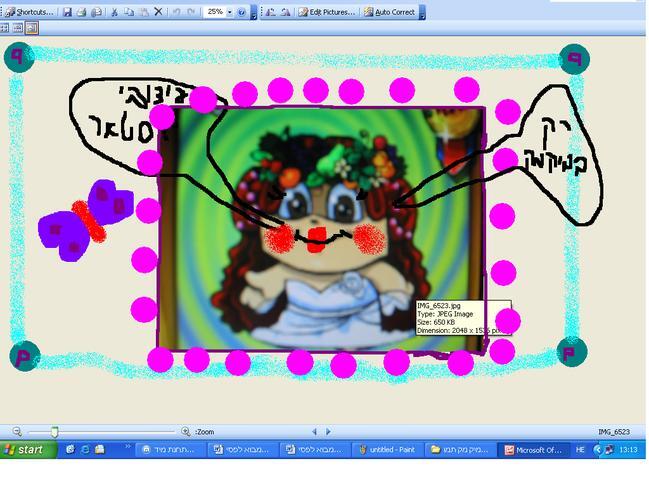The width and height of the screenshot is (649, 487).
Task: Switch to first taskbar browser window
Action: pos(171,450)
